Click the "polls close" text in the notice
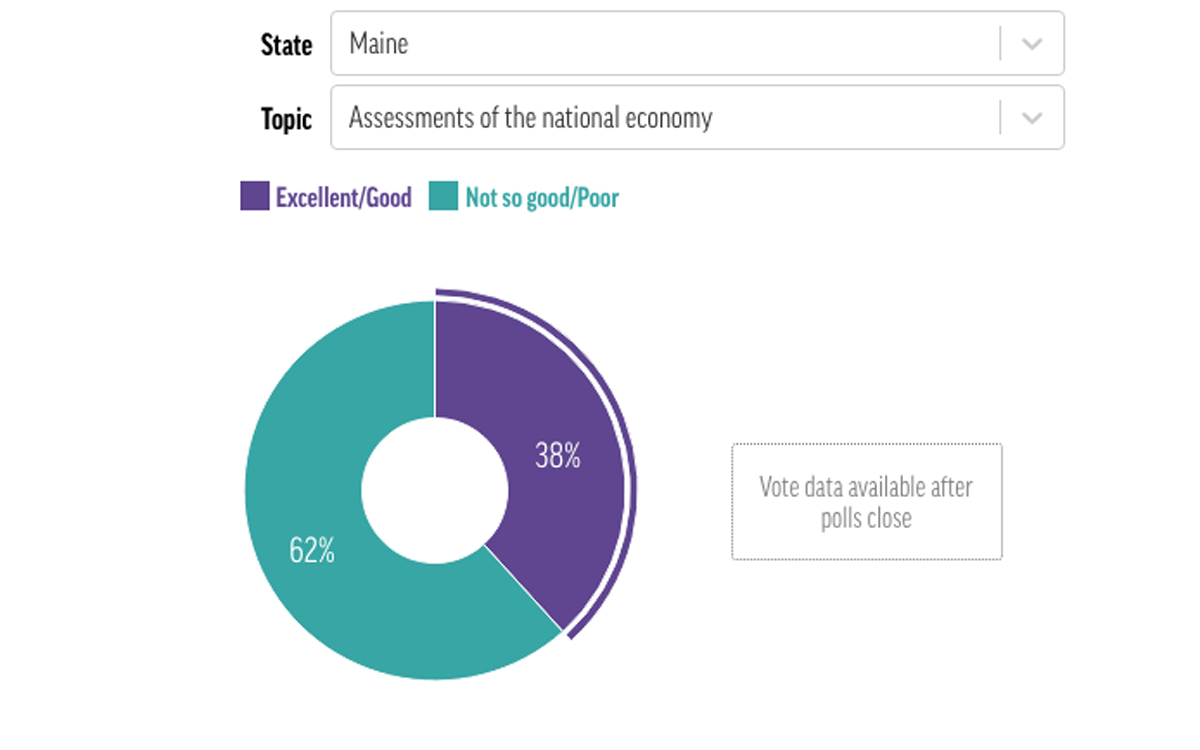Screen dimensions: 1200x750 pos(866,519)
